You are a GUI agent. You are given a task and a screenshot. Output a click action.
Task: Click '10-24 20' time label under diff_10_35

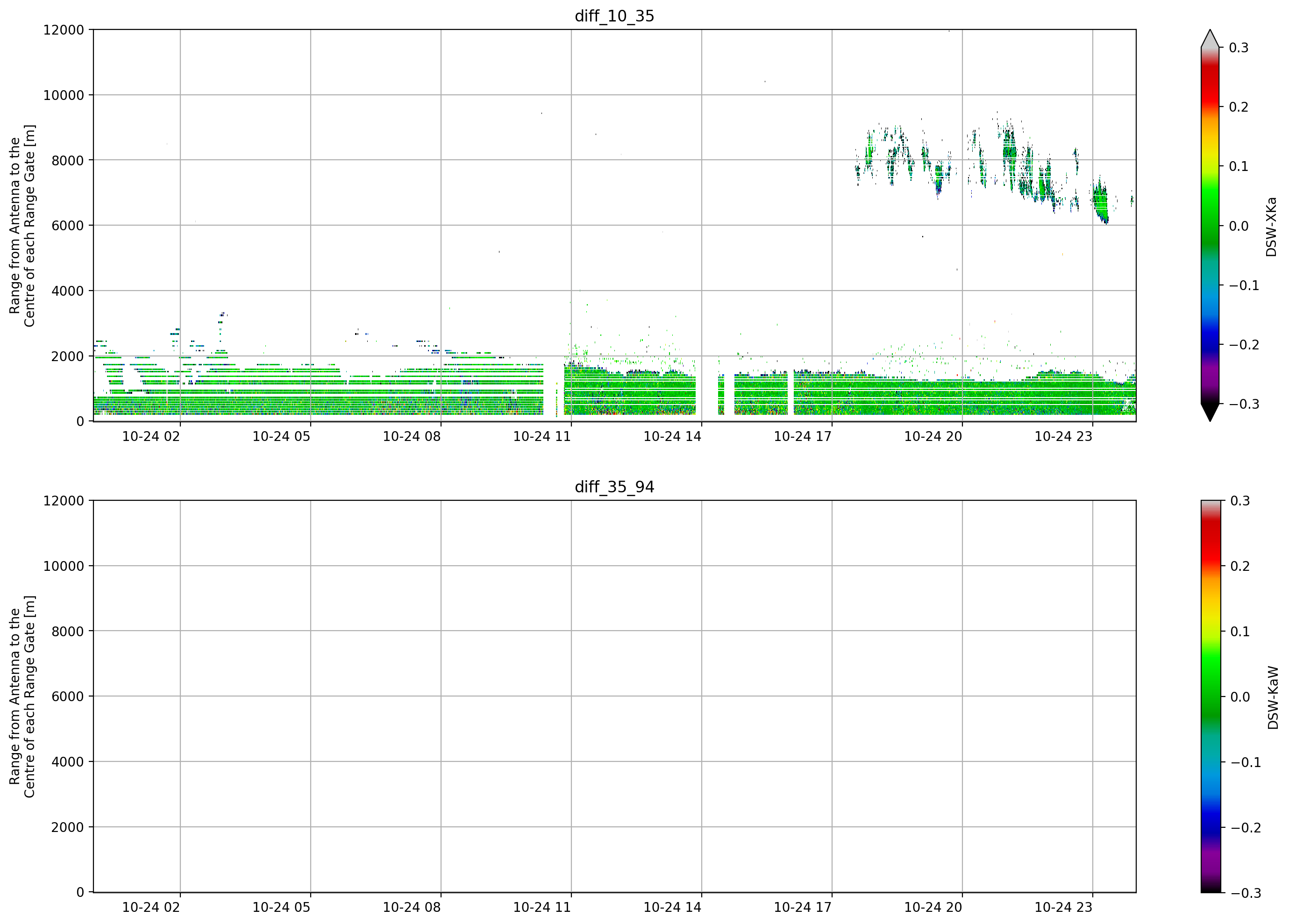click(933, 436)
